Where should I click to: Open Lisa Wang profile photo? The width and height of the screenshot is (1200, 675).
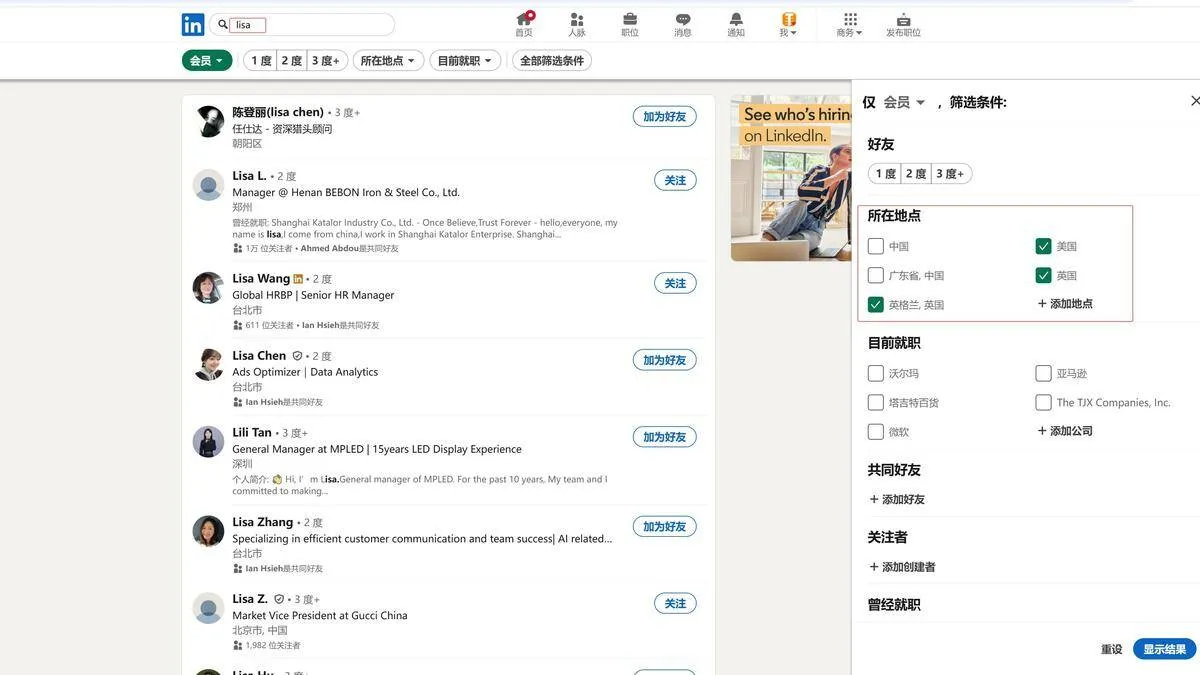[x=209, y=288]
